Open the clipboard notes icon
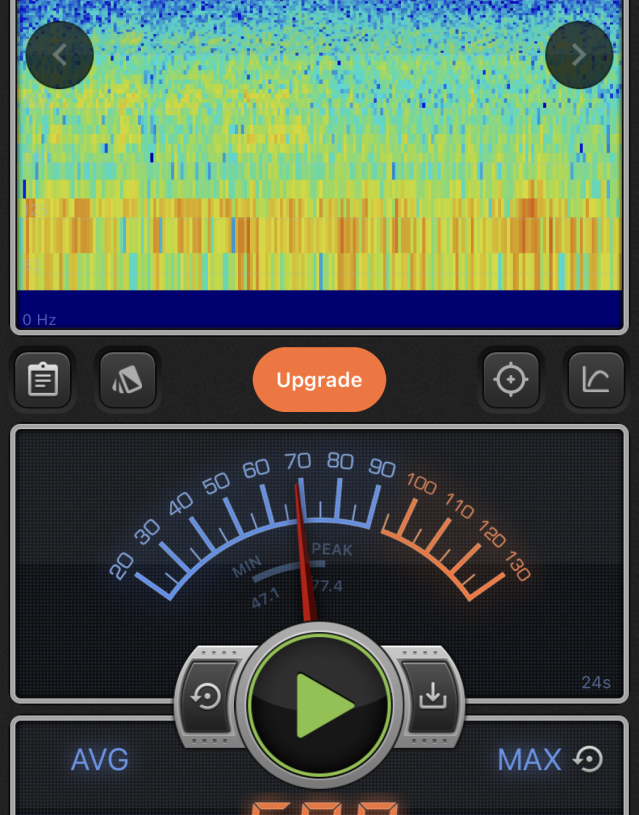 click(42, 380)
